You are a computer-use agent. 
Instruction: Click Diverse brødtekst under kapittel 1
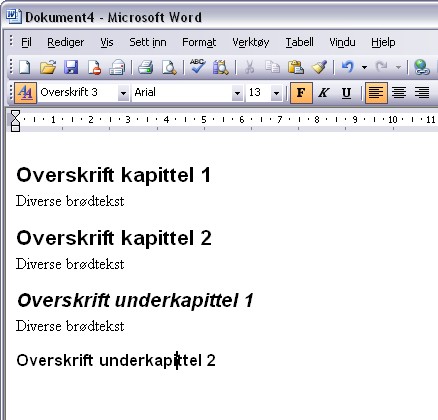click(x=70, y=201)
